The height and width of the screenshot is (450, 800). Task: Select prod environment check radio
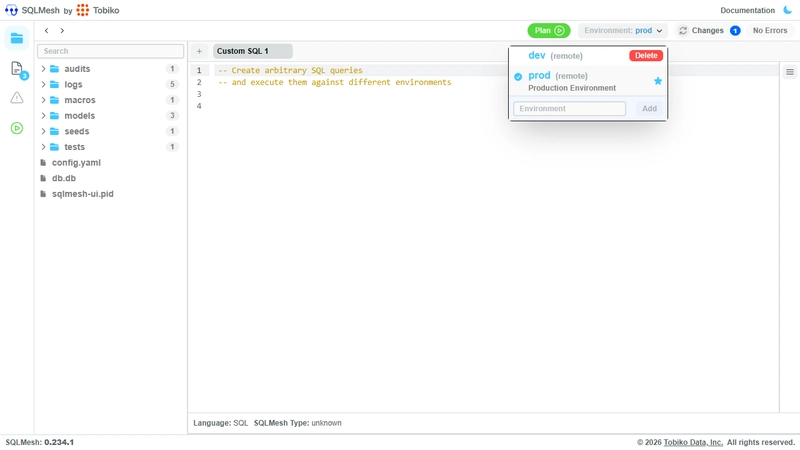(518, 77)
